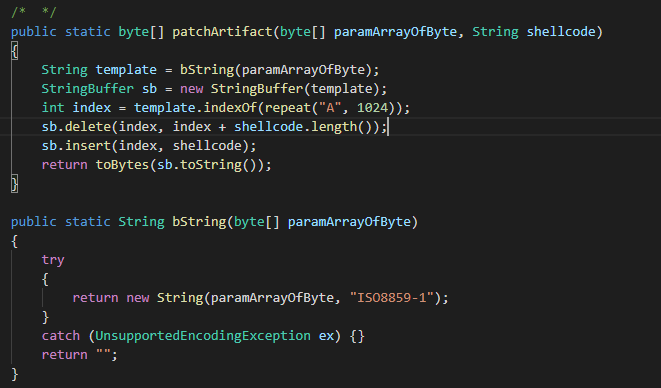Screen dimensions: 661x388
Task: Click the /* */ comment at the top
Action: 34,12
